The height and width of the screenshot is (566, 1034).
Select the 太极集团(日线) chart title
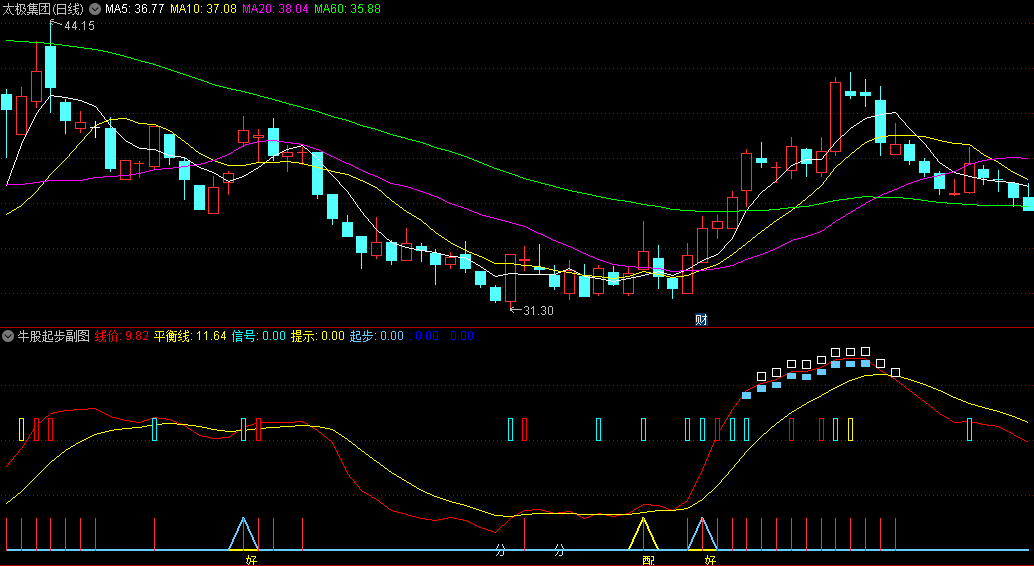43,9
